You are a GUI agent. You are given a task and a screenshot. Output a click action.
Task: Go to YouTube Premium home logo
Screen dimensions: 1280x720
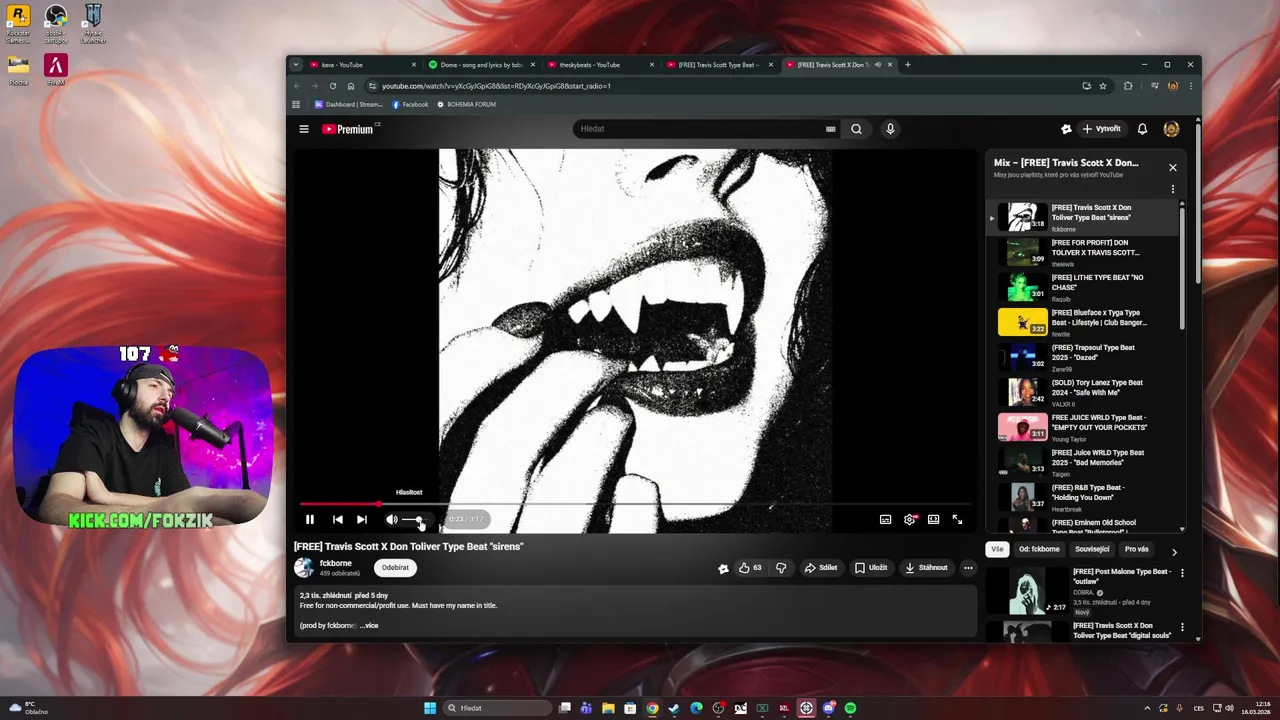click(350, 129)
